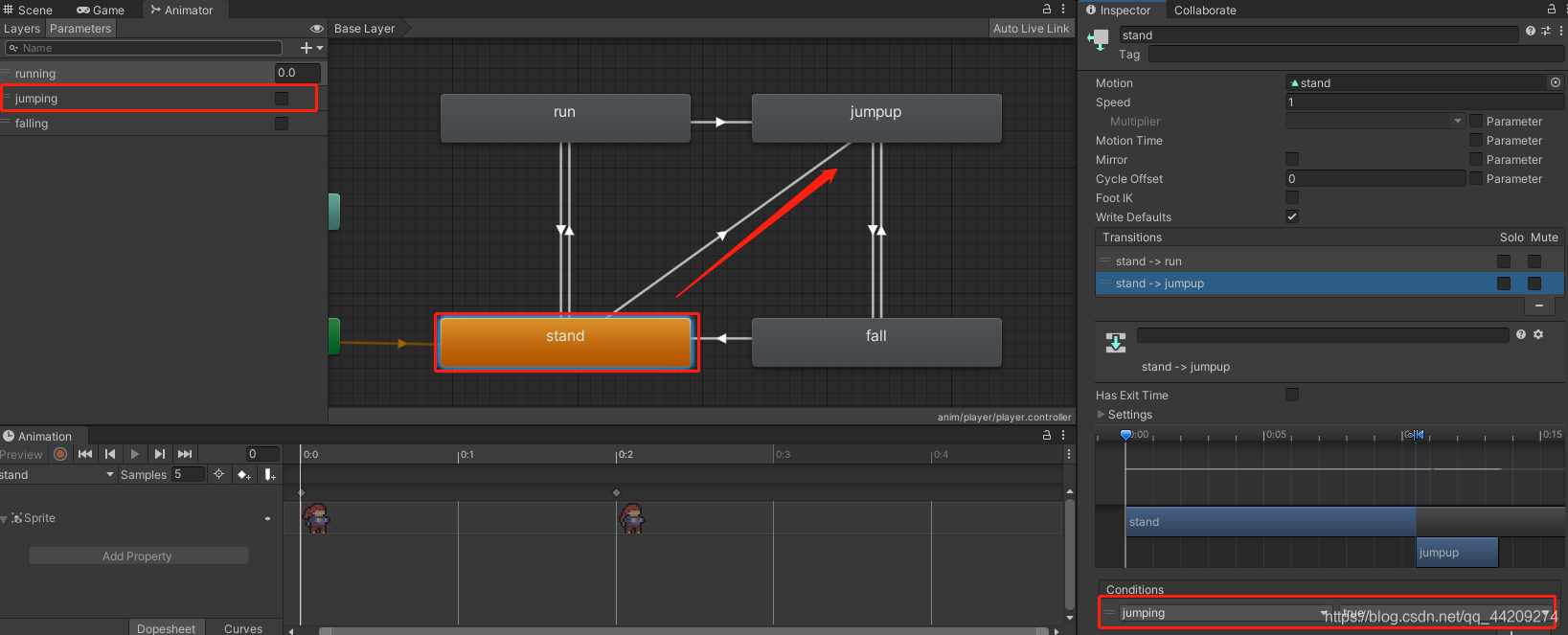Edit the Speed value field
This screenshot has width=1568, height=635.
pyautogui.click(x=1424, y=102)
